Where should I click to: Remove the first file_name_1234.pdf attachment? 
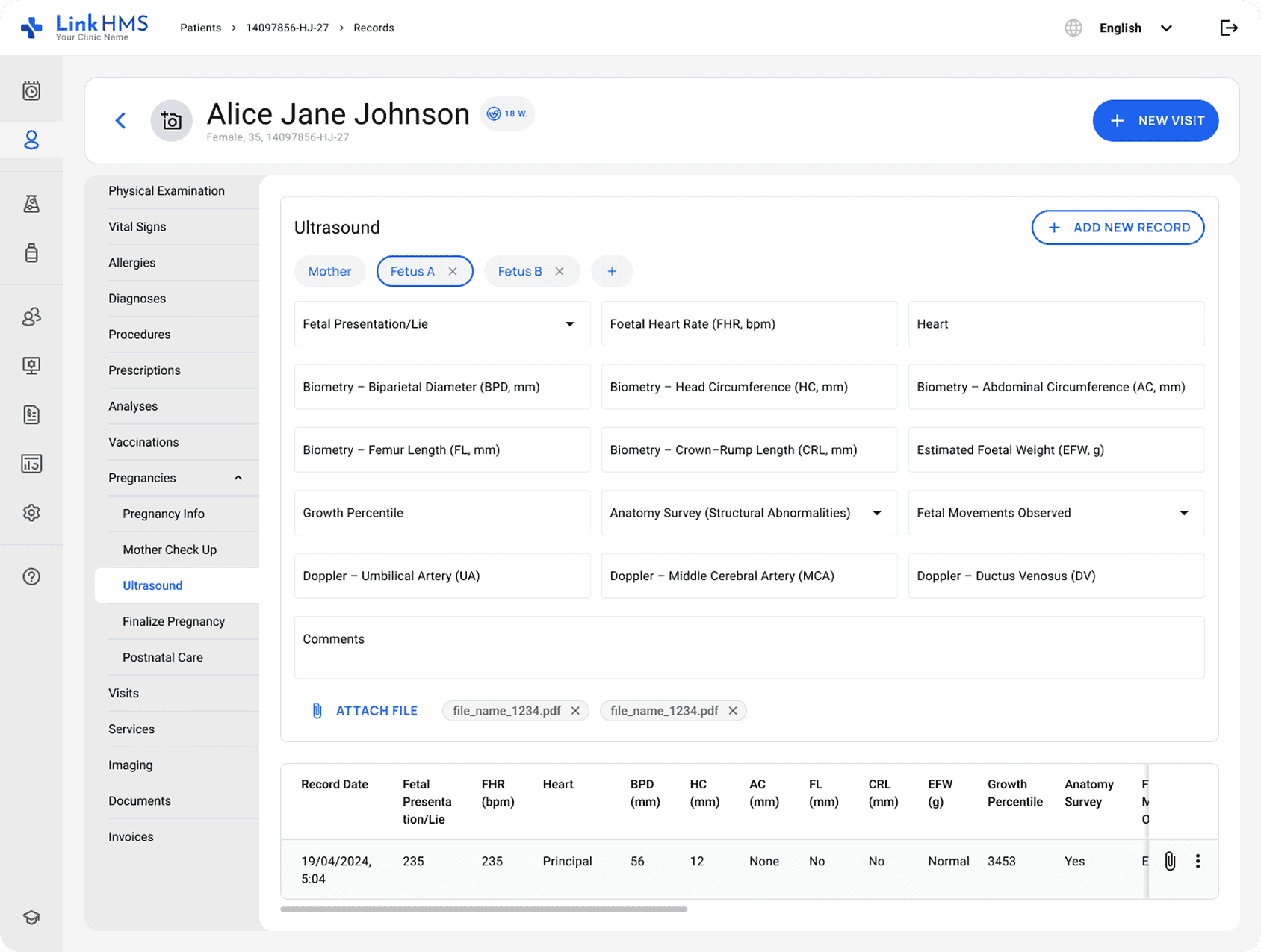click(x=575, y=711)
